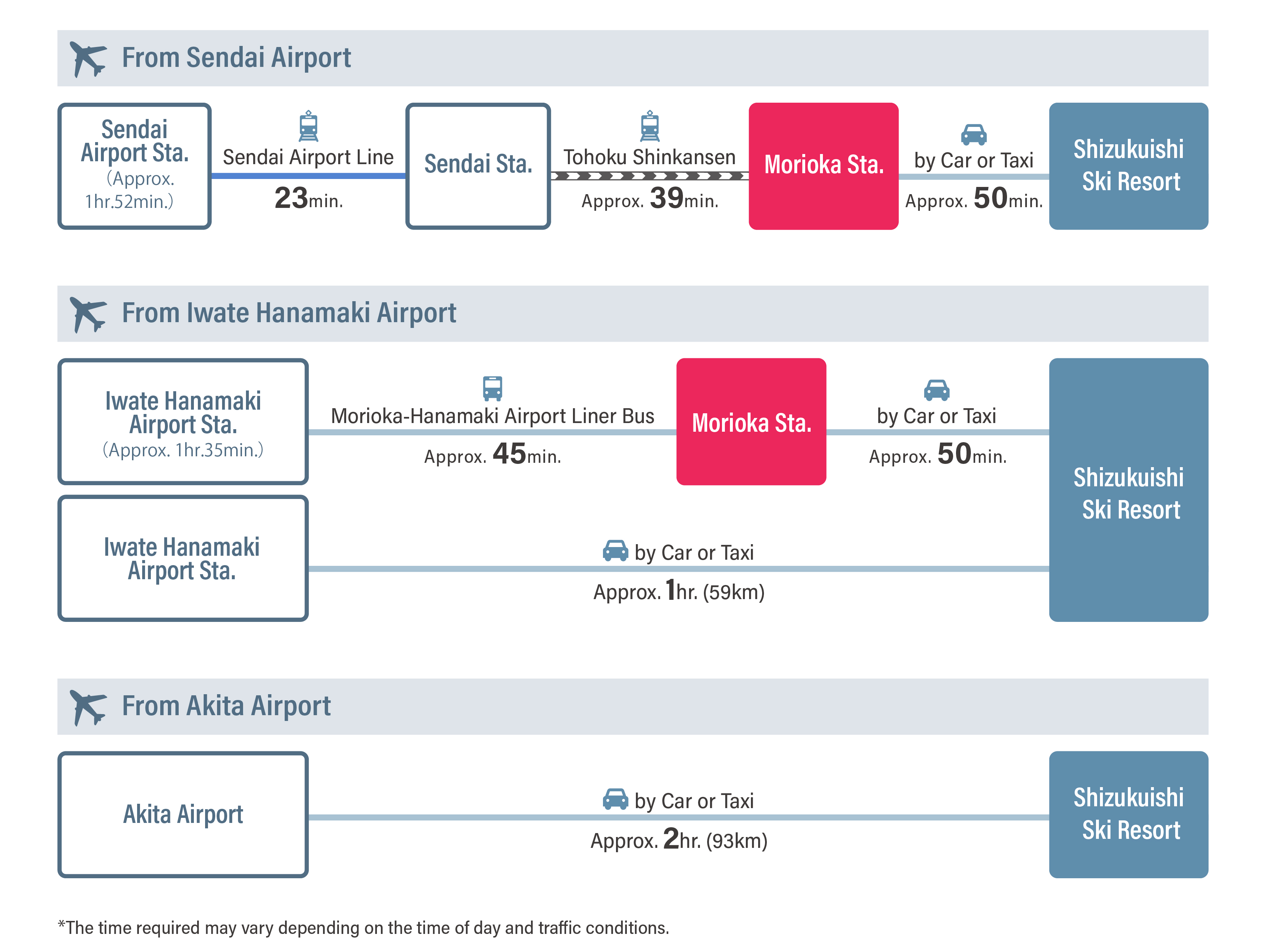Click the car icon above the Iwate route's 50min label
Image resolution: width=1266 pixels, height=952 pixels.
click(936, 390)
